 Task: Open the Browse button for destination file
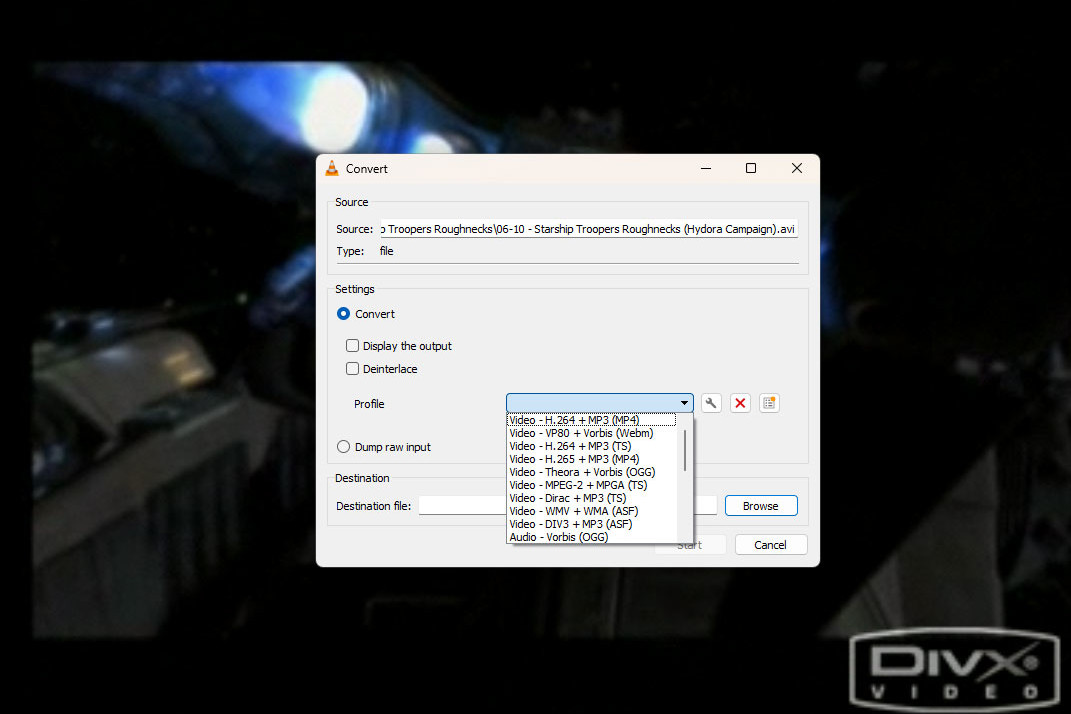pos(761,505)
